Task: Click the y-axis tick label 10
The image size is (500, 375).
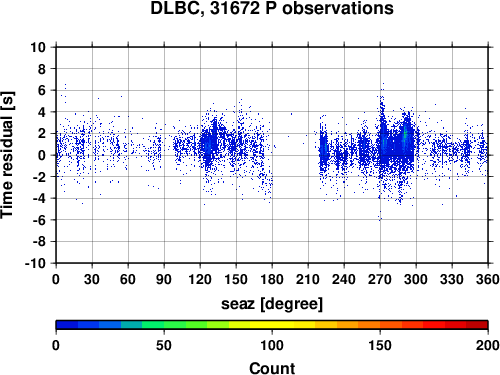Action: (x=38, y=47)
